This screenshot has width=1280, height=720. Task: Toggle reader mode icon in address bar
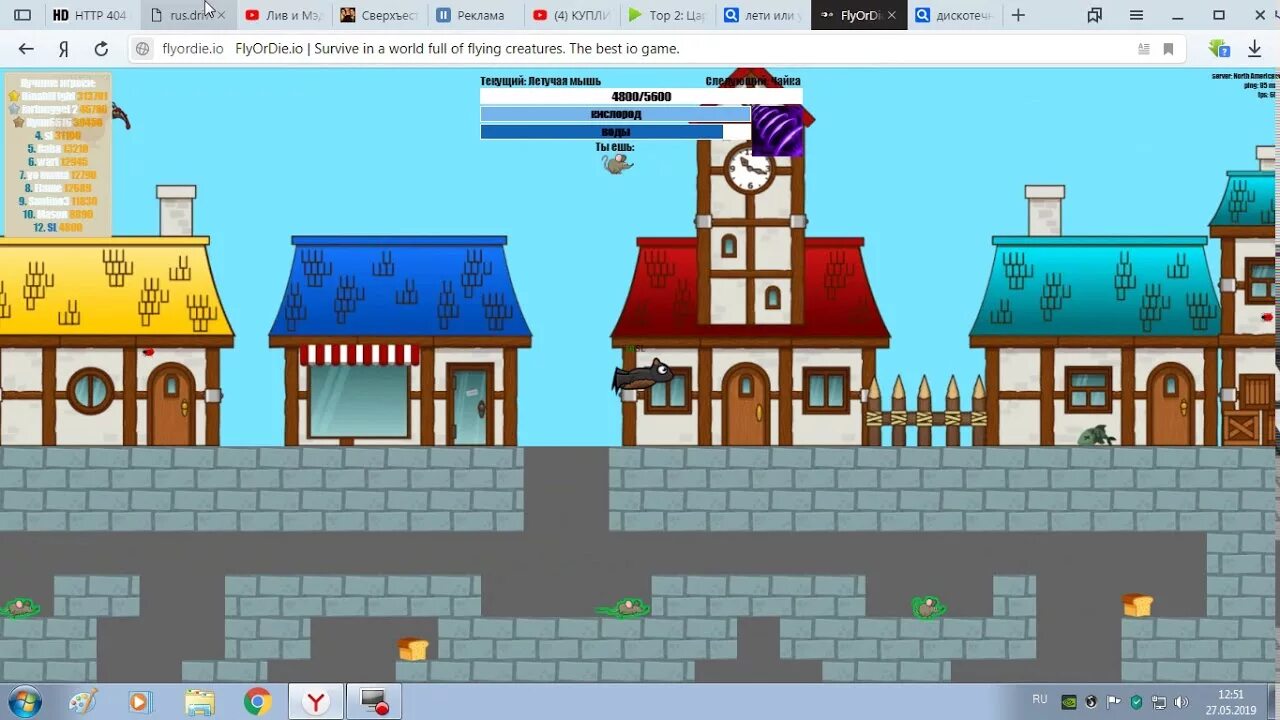click(1143, 48)
